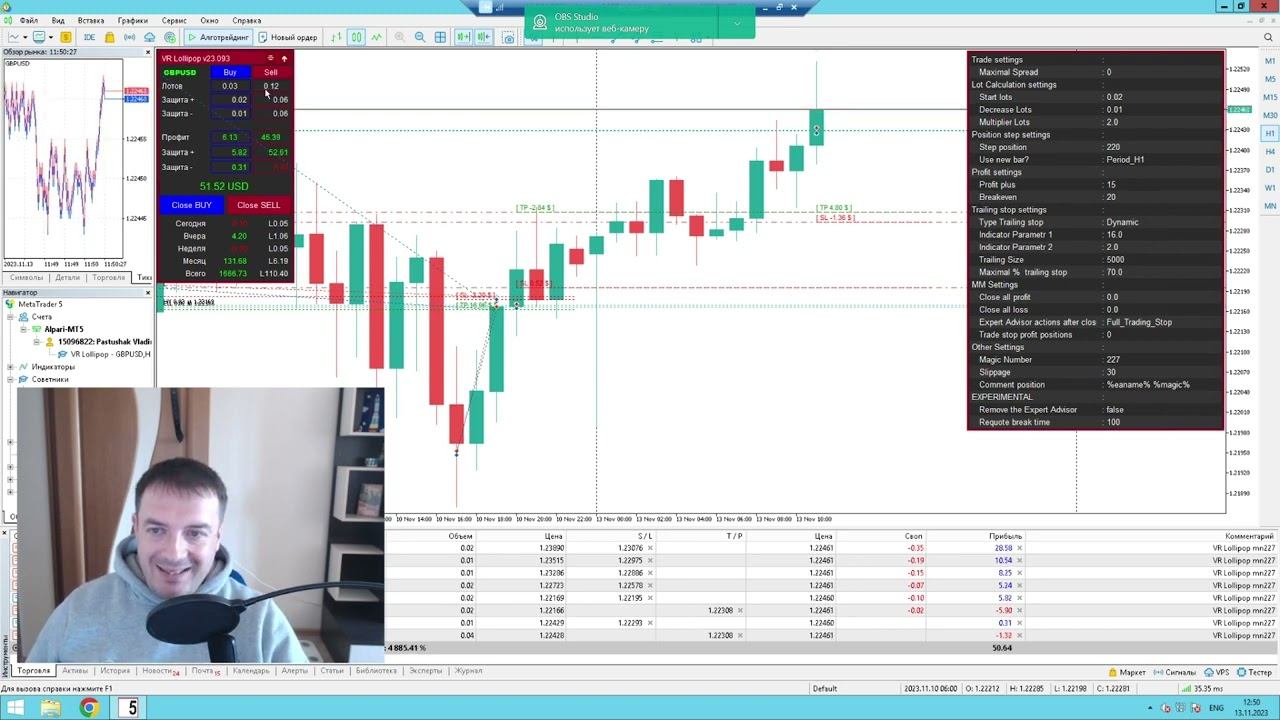Toggle the Algo Trading button
The image size is (1280, 720).
click(218, 37)
